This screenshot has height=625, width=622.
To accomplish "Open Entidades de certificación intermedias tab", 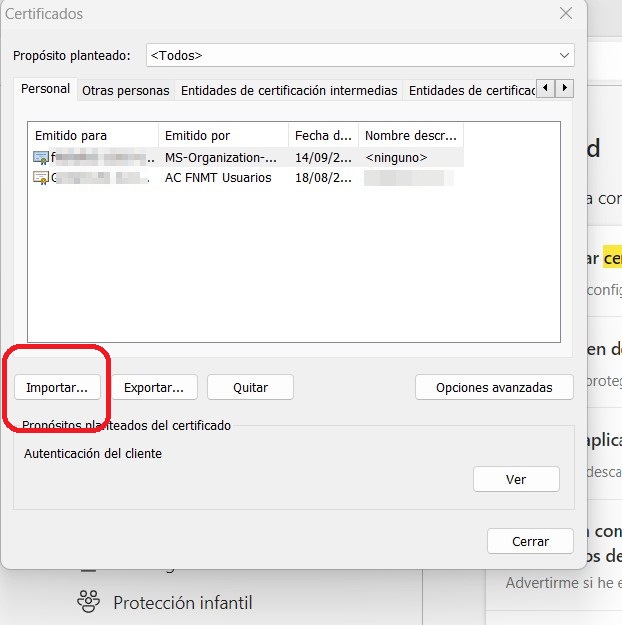I will [x=289, y=91].
